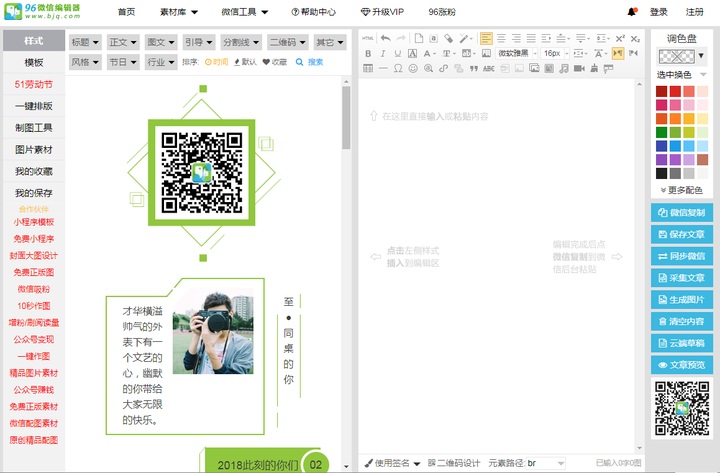
Task: Click the search and replace magnifier icon
Action: click(428, 68)
